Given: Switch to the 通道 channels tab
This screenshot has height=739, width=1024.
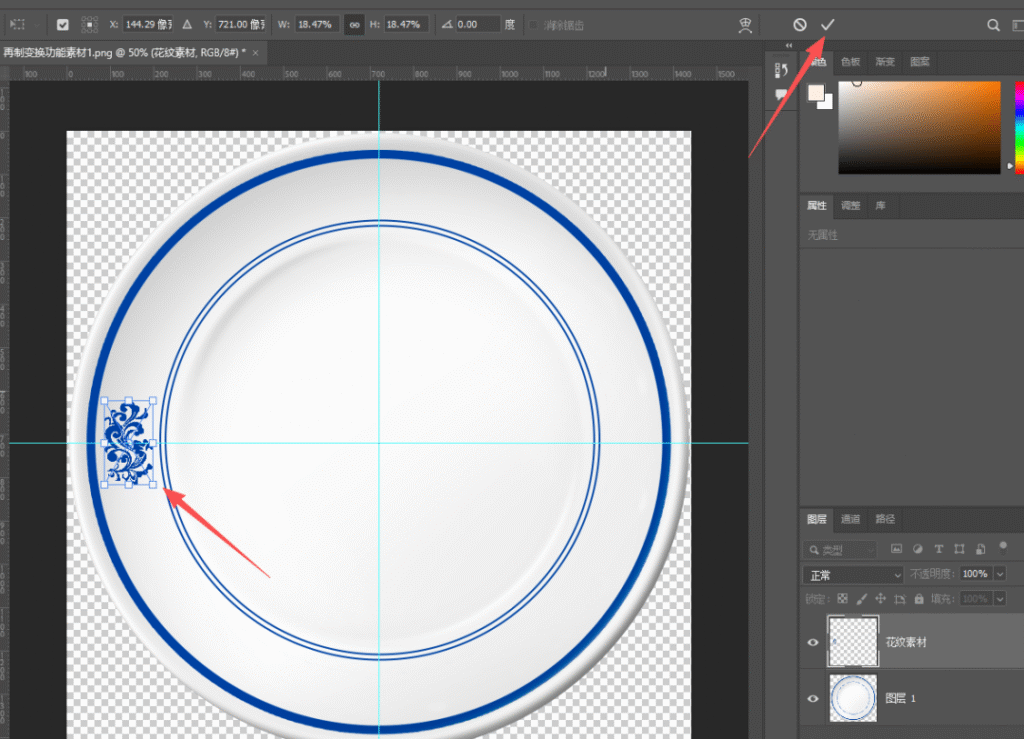Looking at the screenshot, I should (x=850, y=519).
